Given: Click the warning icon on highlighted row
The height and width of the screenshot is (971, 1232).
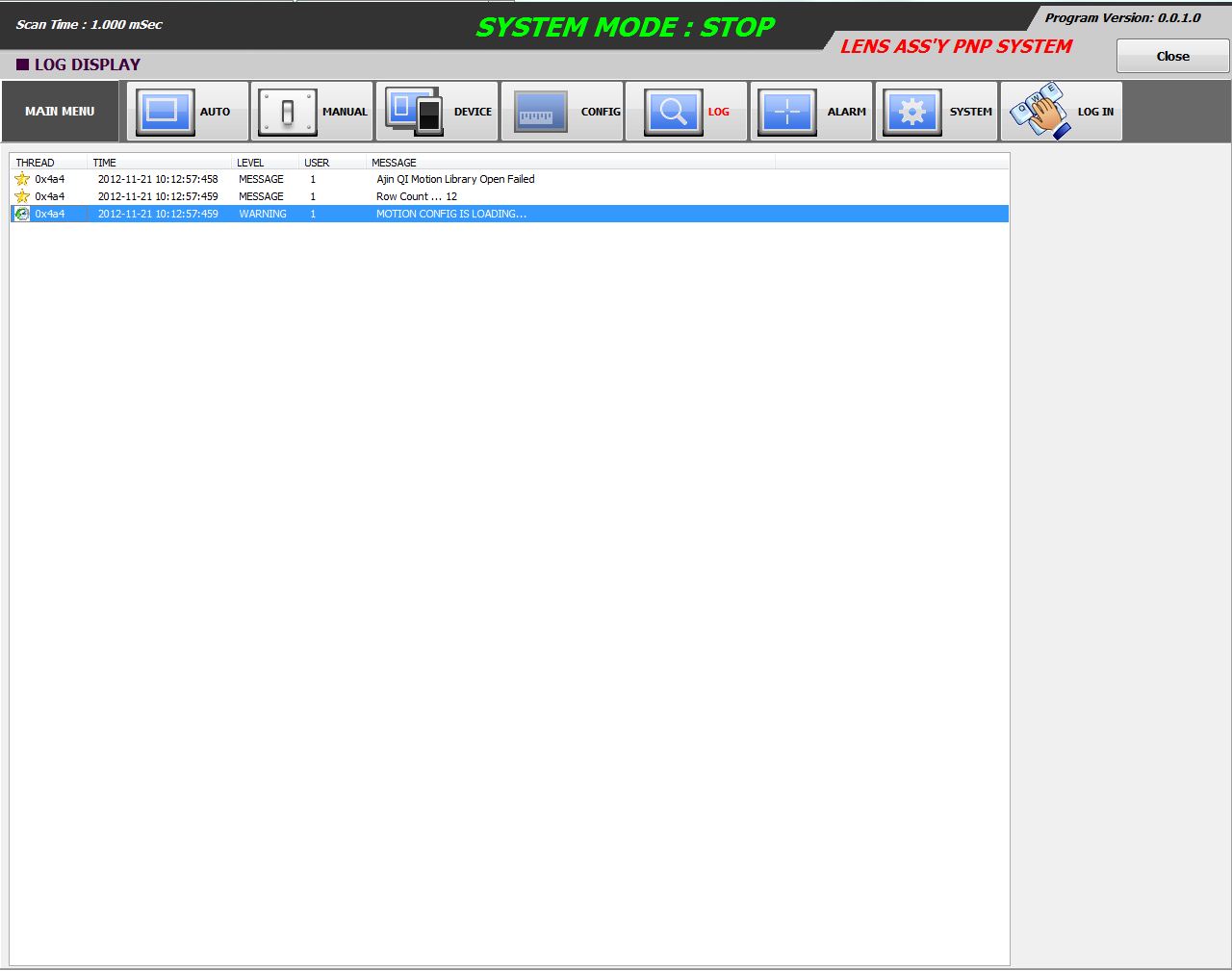Looking at the screenshot, I should [22, 214].
